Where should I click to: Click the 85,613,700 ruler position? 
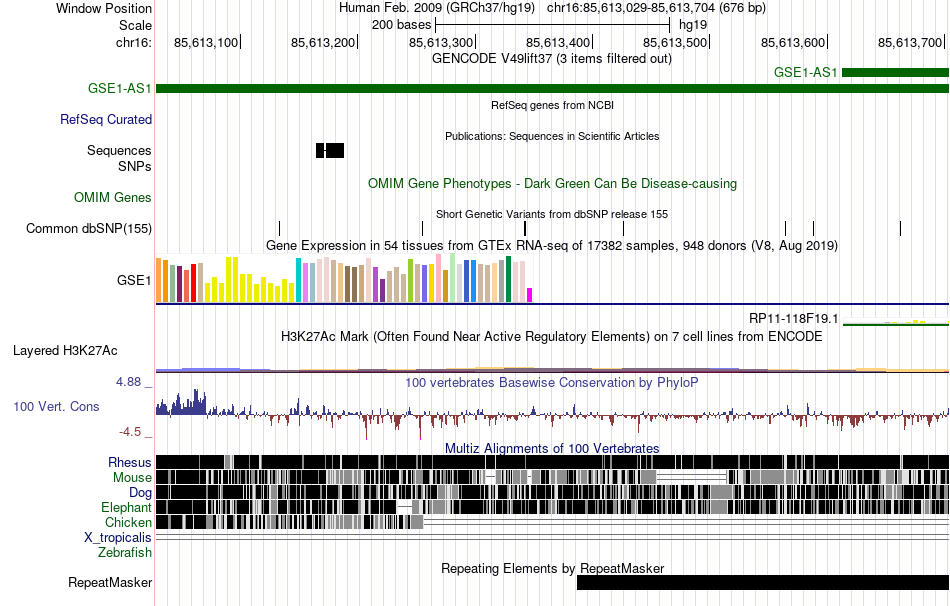click(x=910, y=42)
